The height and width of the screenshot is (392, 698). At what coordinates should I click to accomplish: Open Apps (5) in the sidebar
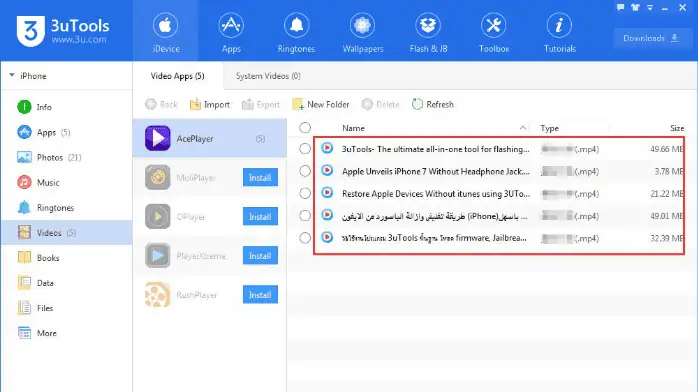point(67,132)
